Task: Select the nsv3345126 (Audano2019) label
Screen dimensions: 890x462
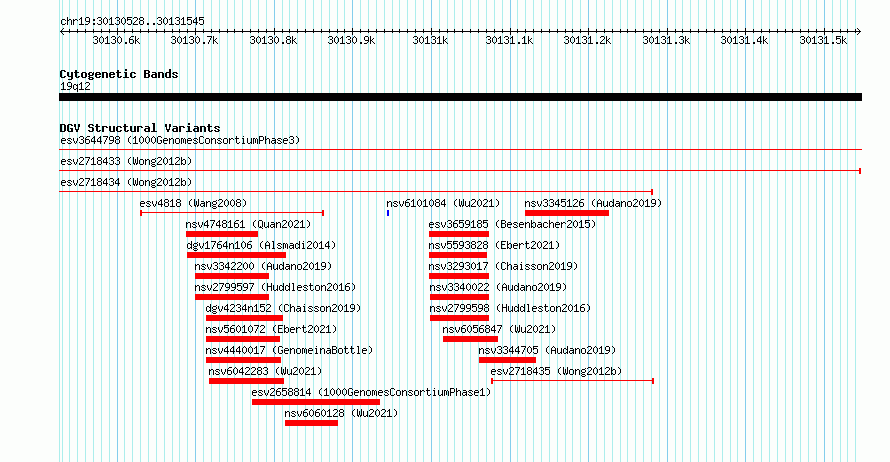Action: click(x=593, y=203)
